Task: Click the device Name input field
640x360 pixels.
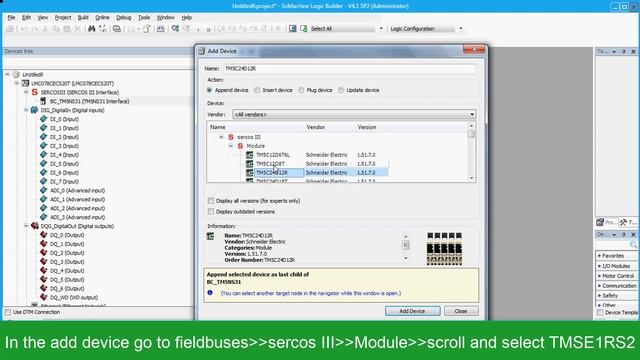Action: (x=350, y=69)
